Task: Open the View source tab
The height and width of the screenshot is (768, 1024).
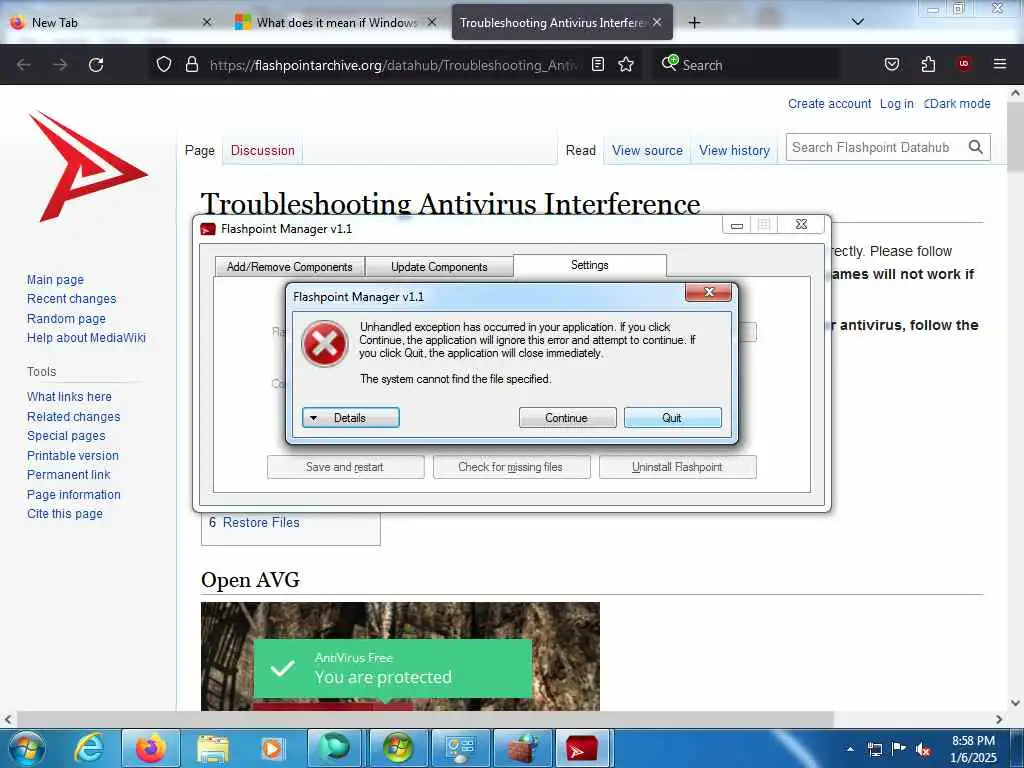Action: [647, 150]
